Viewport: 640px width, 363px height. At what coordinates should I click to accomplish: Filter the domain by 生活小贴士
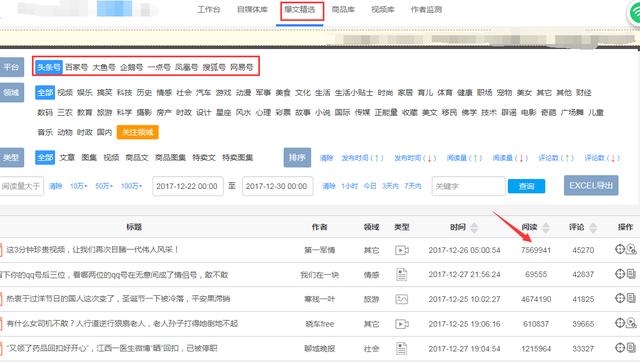pos(353,93)
